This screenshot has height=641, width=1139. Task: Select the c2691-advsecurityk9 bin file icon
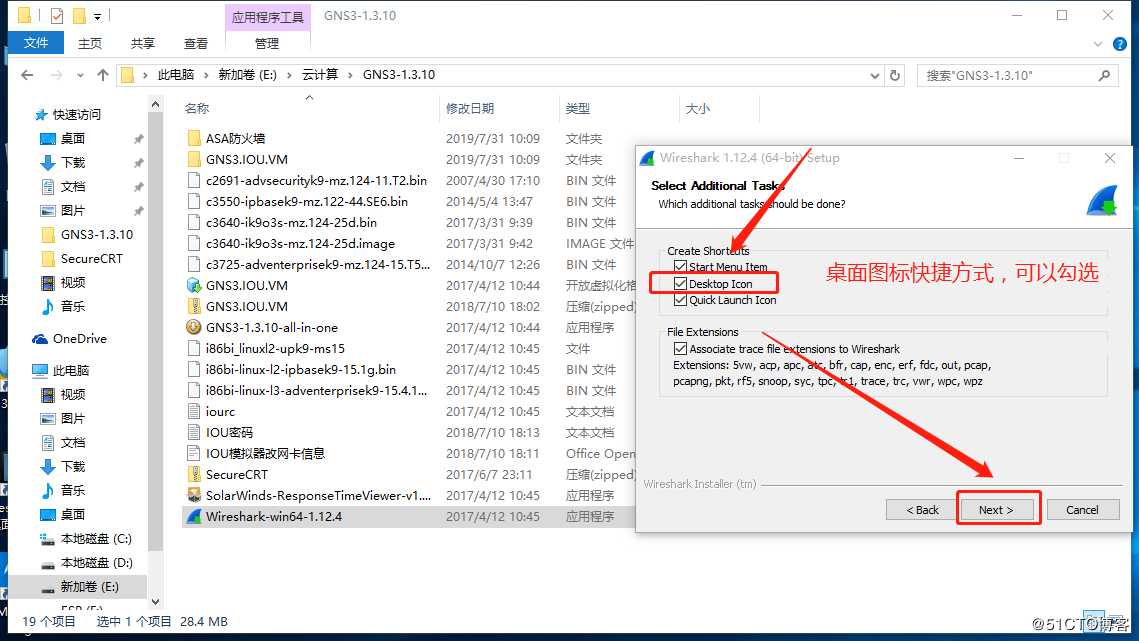click(x=194, y=180)
